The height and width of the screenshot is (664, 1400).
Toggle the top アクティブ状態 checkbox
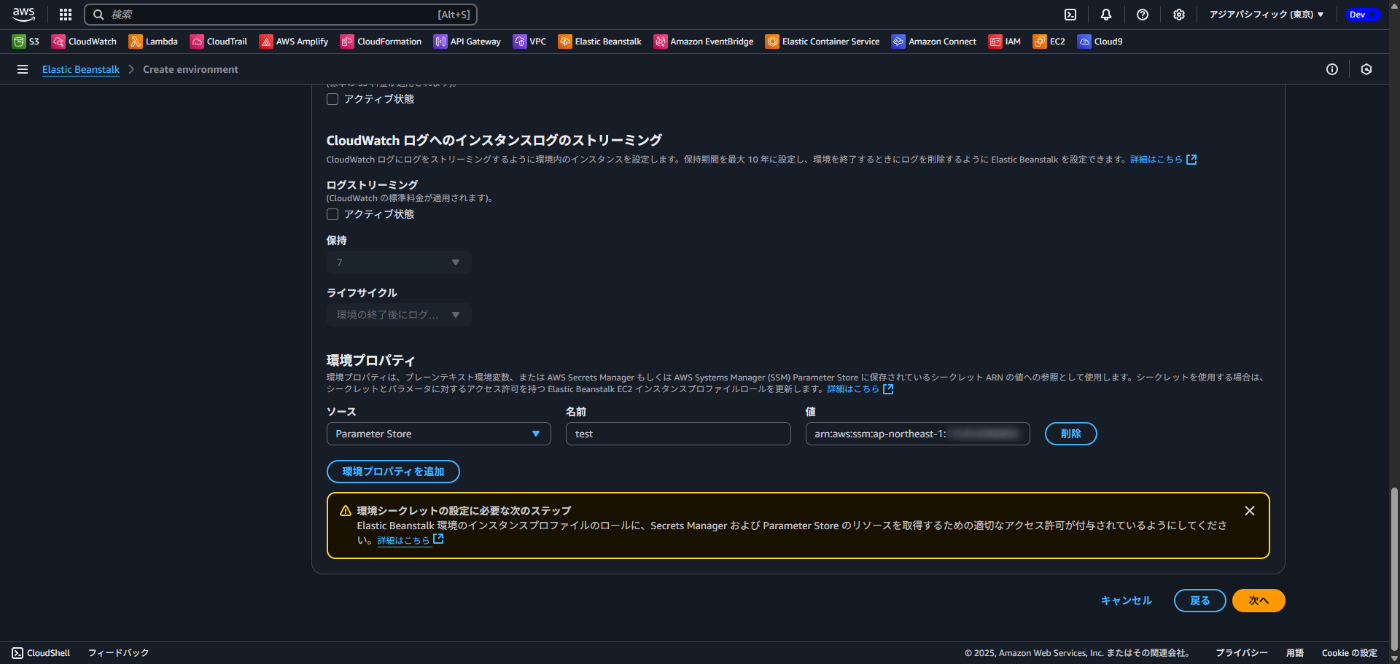tap(332, 99)
